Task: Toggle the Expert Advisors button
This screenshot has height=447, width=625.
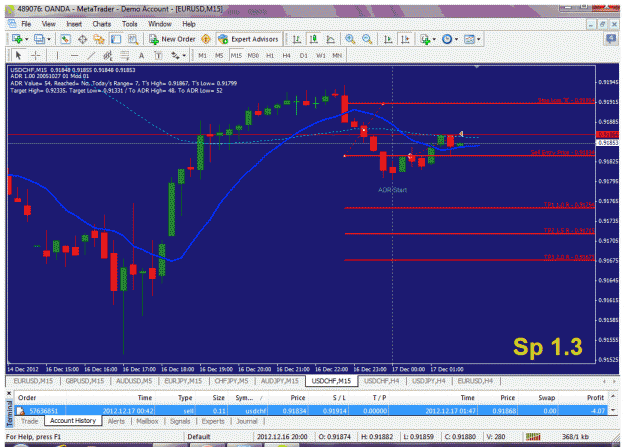Action: coord(249,39)
